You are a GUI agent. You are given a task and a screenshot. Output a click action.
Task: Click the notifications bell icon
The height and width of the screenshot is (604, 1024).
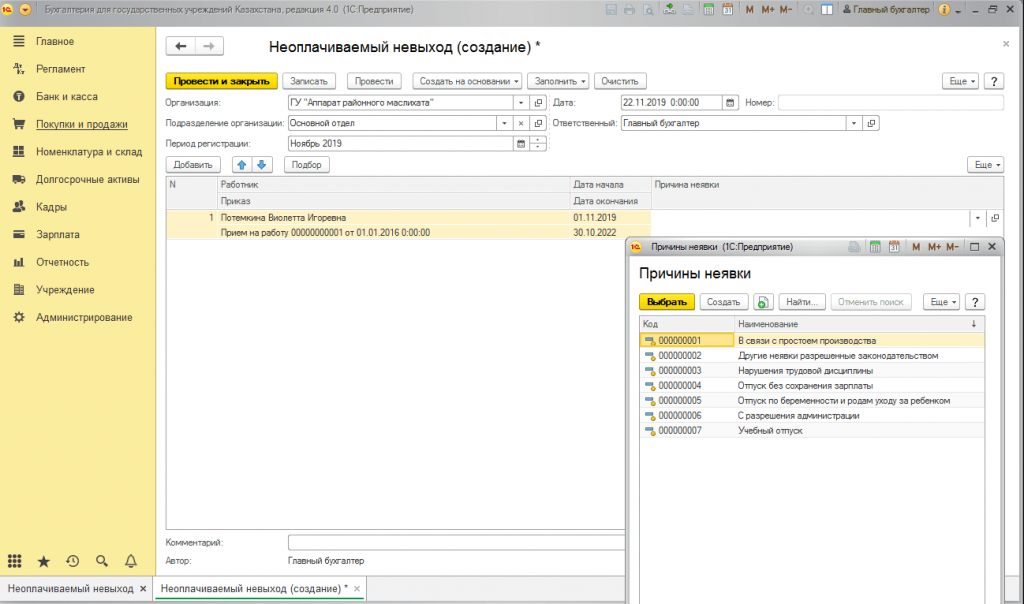(x=130, y=561)
